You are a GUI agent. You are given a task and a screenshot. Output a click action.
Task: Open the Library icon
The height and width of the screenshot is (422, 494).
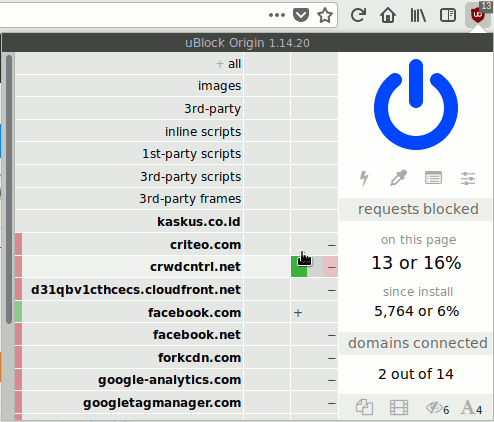tap(418, 15)
